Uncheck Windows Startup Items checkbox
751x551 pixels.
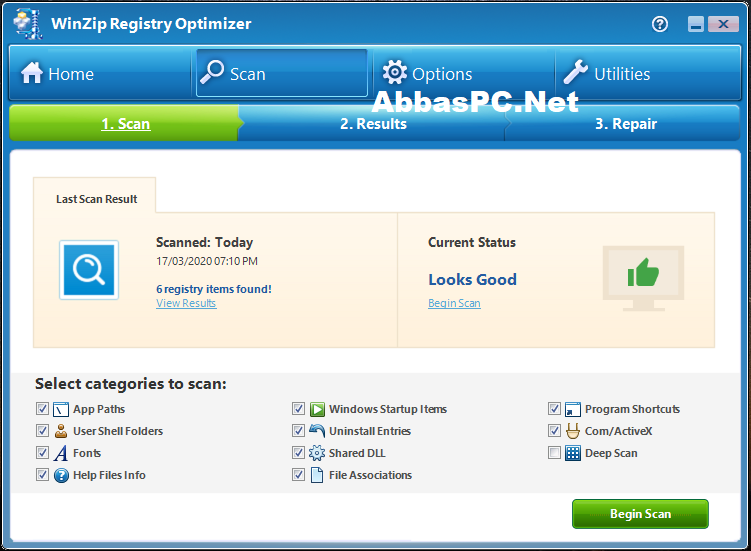[x=298, y=409]
